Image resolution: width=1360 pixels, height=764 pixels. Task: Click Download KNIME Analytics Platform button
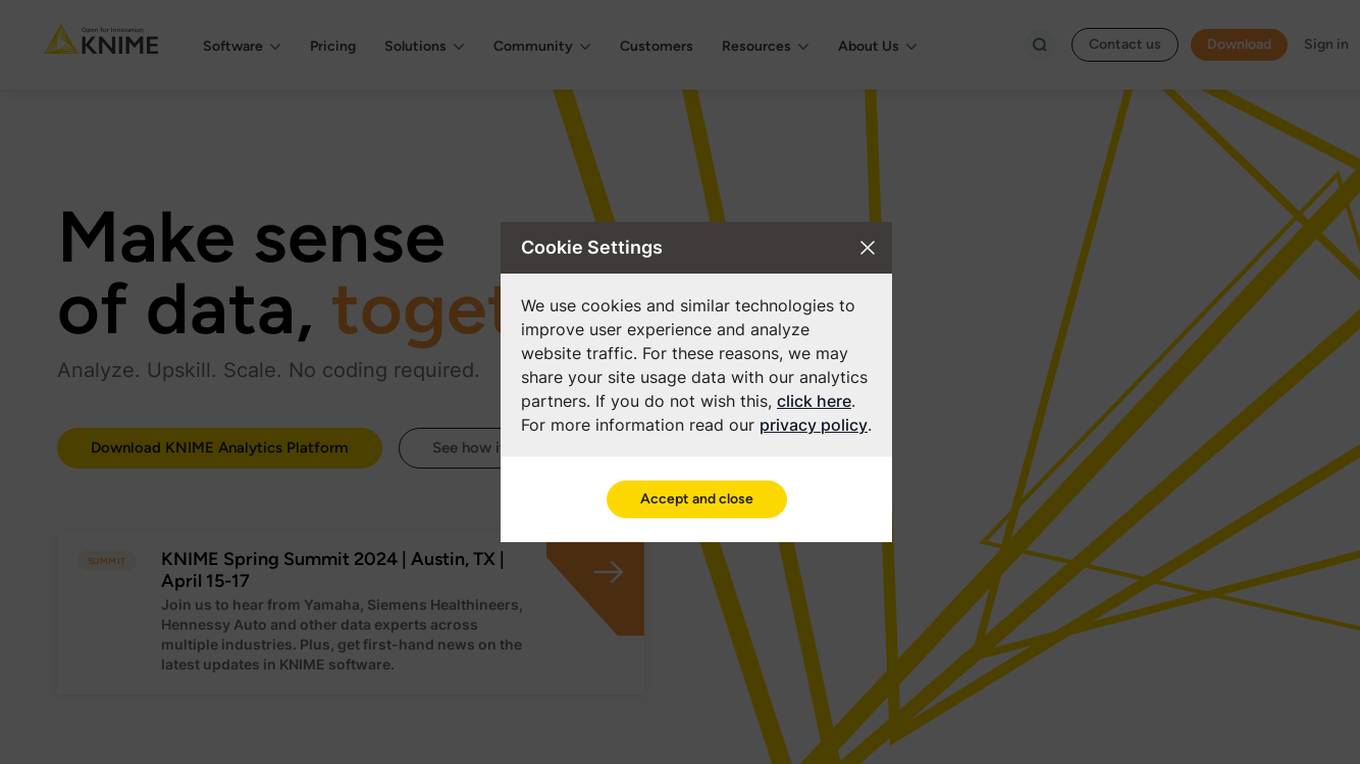(220, 448)
